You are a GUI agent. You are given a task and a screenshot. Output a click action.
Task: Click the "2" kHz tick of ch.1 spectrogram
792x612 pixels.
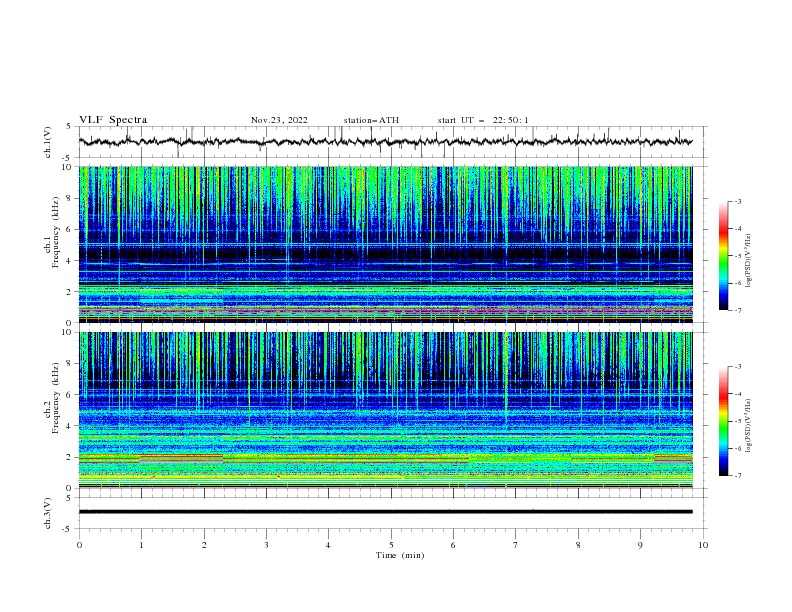coord(71,292)
